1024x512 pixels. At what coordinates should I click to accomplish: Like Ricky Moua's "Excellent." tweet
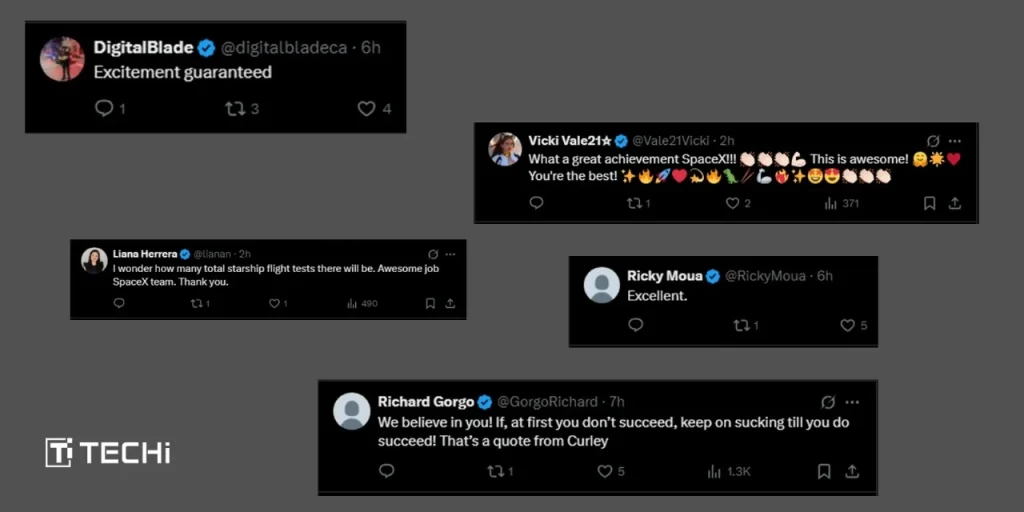(x=847, y=325)
